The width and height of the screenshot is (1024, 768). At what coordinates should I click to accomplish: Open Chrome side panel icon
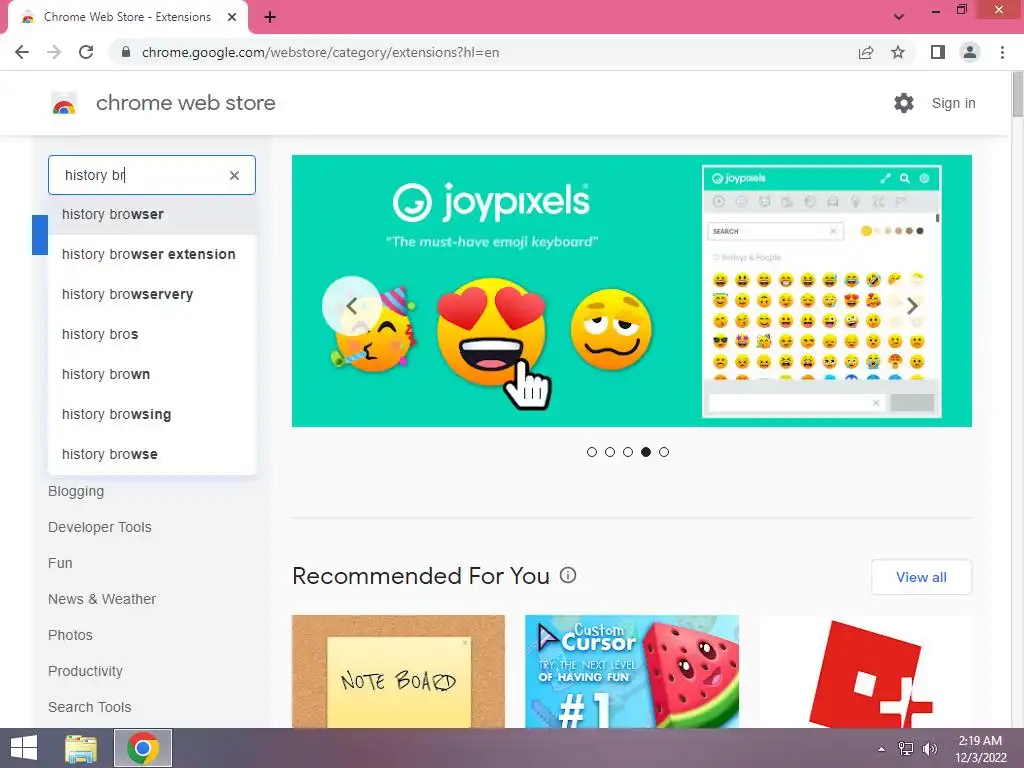pyautogui.click(x=938, y=52)
